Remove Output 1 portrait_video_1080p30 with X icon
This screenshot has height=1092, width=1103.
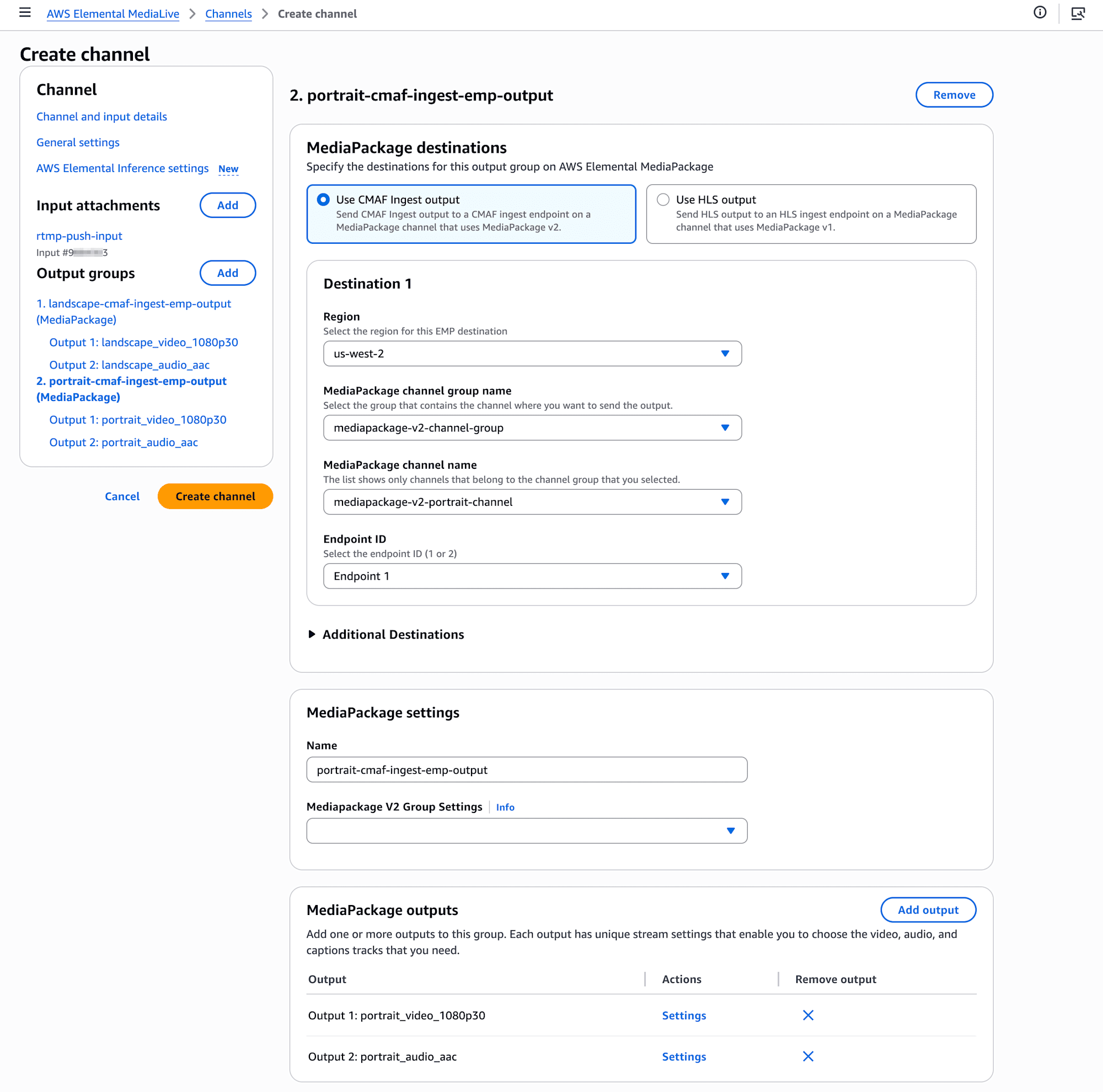[x=808, y=1015]
